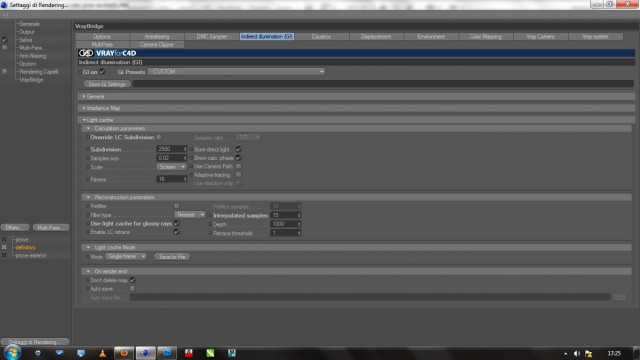Toggle Enable LC retrace checkbox
This screenshot has width=640, height=360.
[x=177, y=232]
